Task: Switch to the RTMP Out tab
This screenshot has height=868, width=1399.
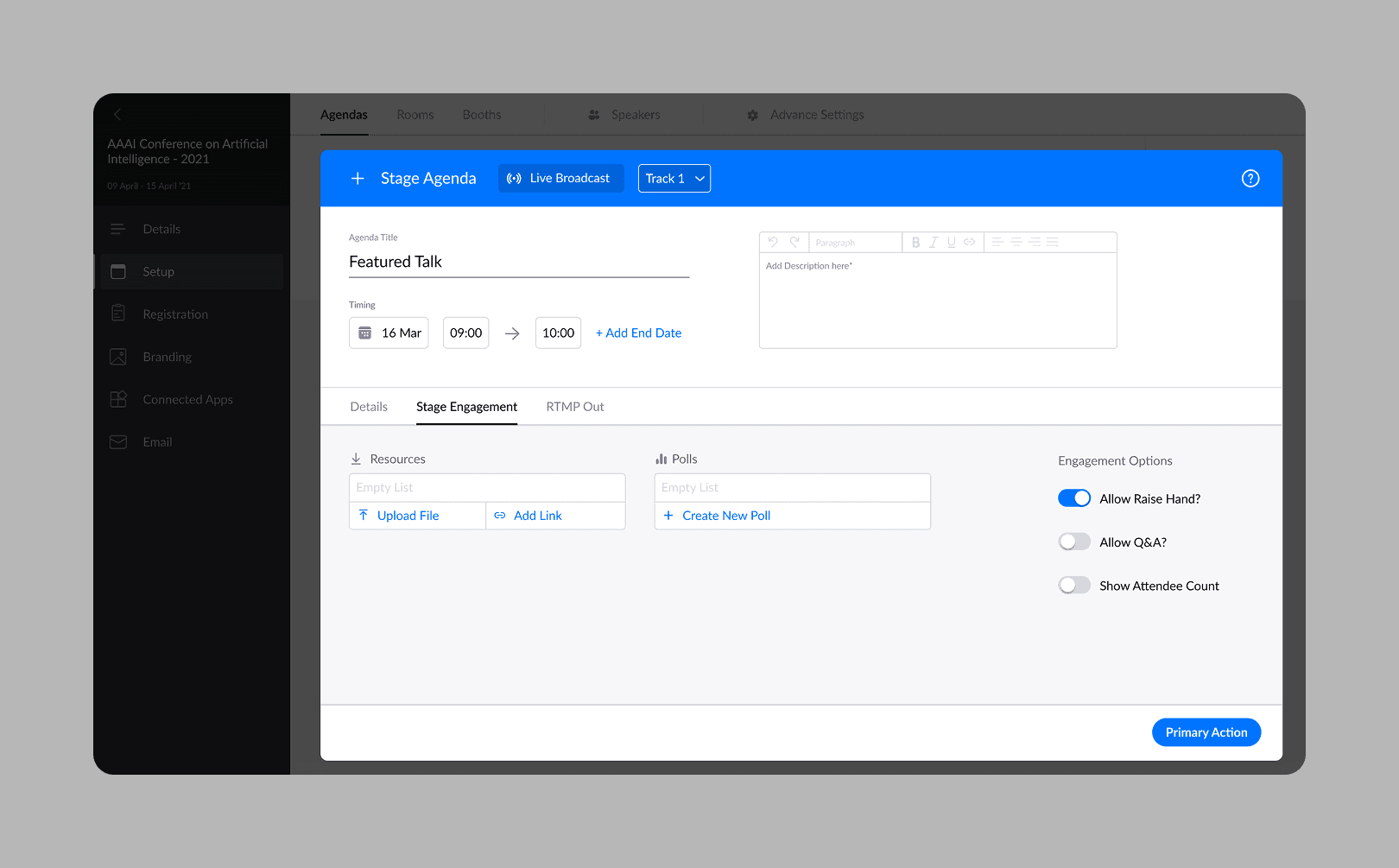Action: (574, 406)
